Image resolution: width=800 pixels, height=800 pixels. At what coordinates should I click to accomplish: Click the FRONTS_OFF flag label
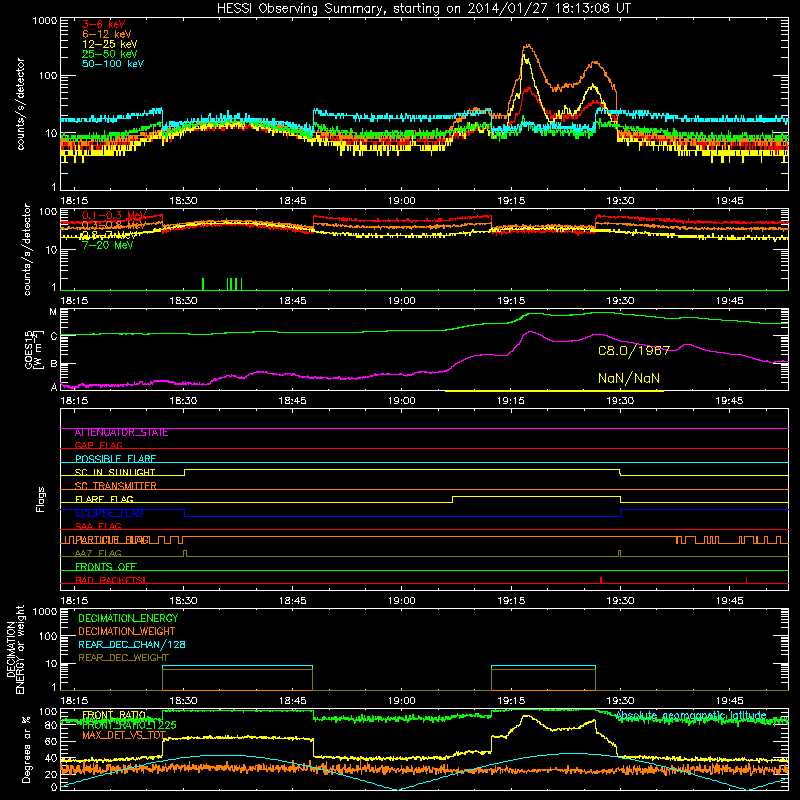(x=106, y=567)
